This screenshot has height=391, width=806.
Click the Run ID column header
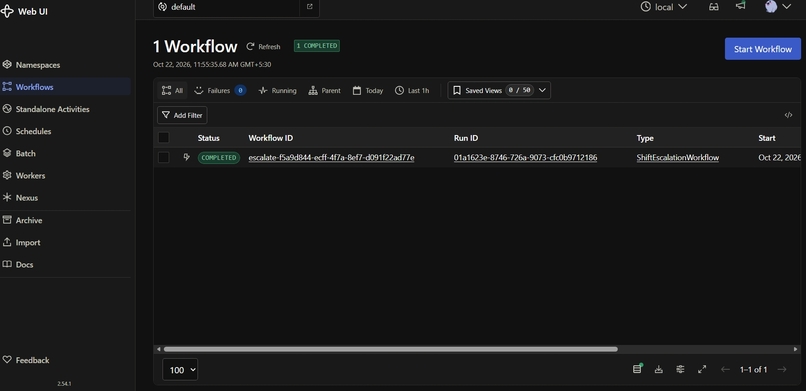(x=466, y=138)
